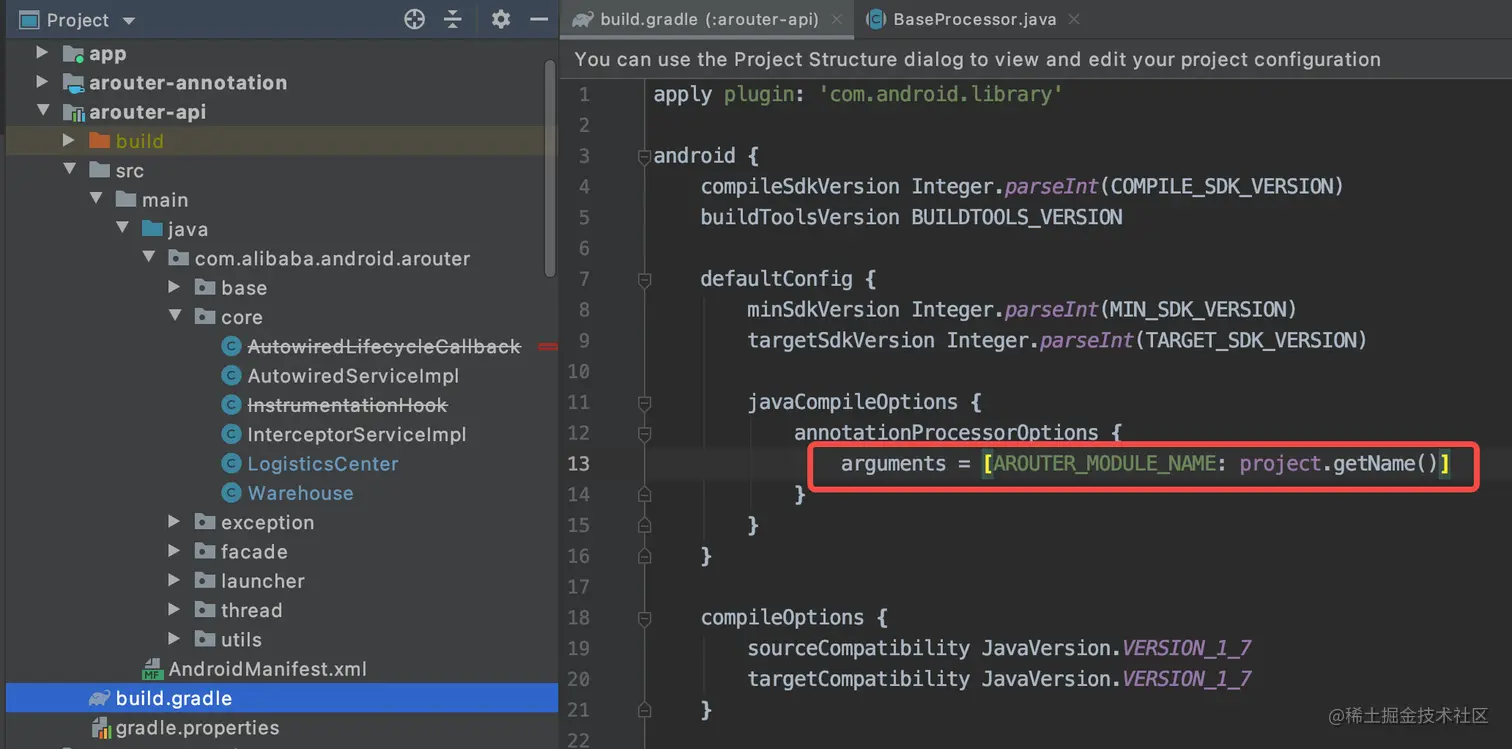Screen dimensions: 1512x749
Task: Close the build.gradle editor tab
Action: 837,19
